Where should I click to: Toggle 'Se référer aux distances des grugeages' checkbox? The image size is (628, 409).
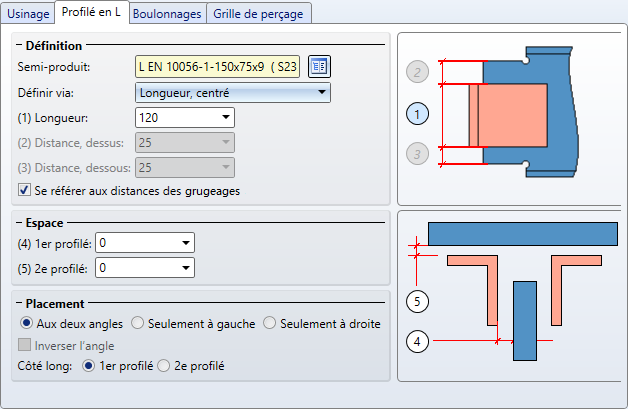pyautogui.click(x=25, y=190)
